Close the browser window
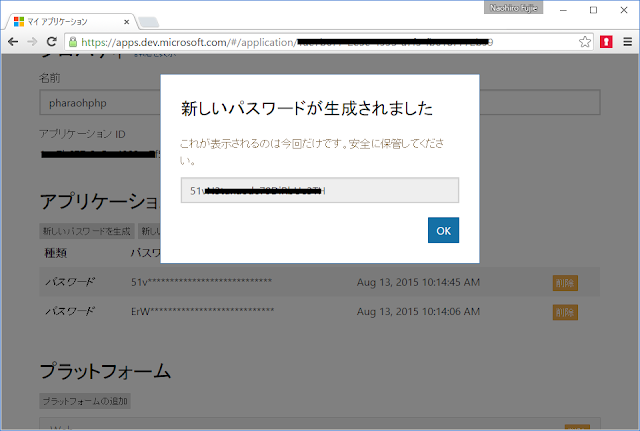This screenshot has height=431, width=640. click(624, 10)
